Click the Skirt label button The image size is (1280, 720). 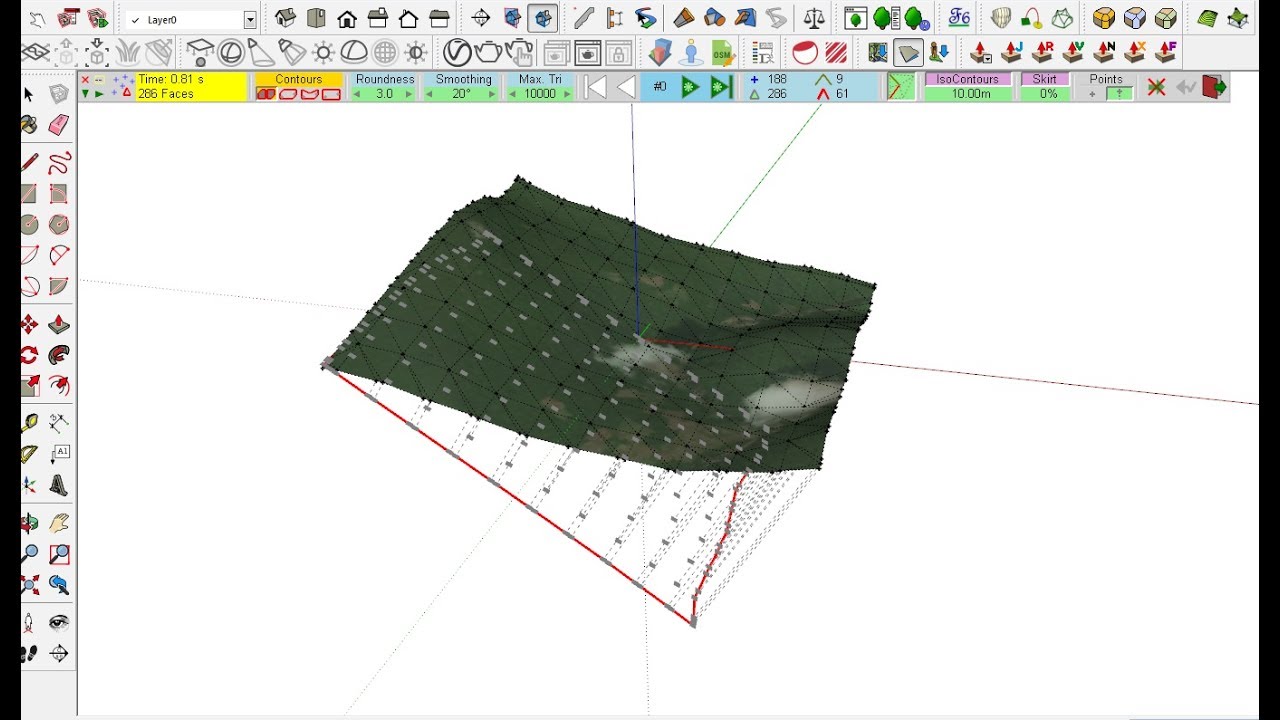pos(1045,79)
